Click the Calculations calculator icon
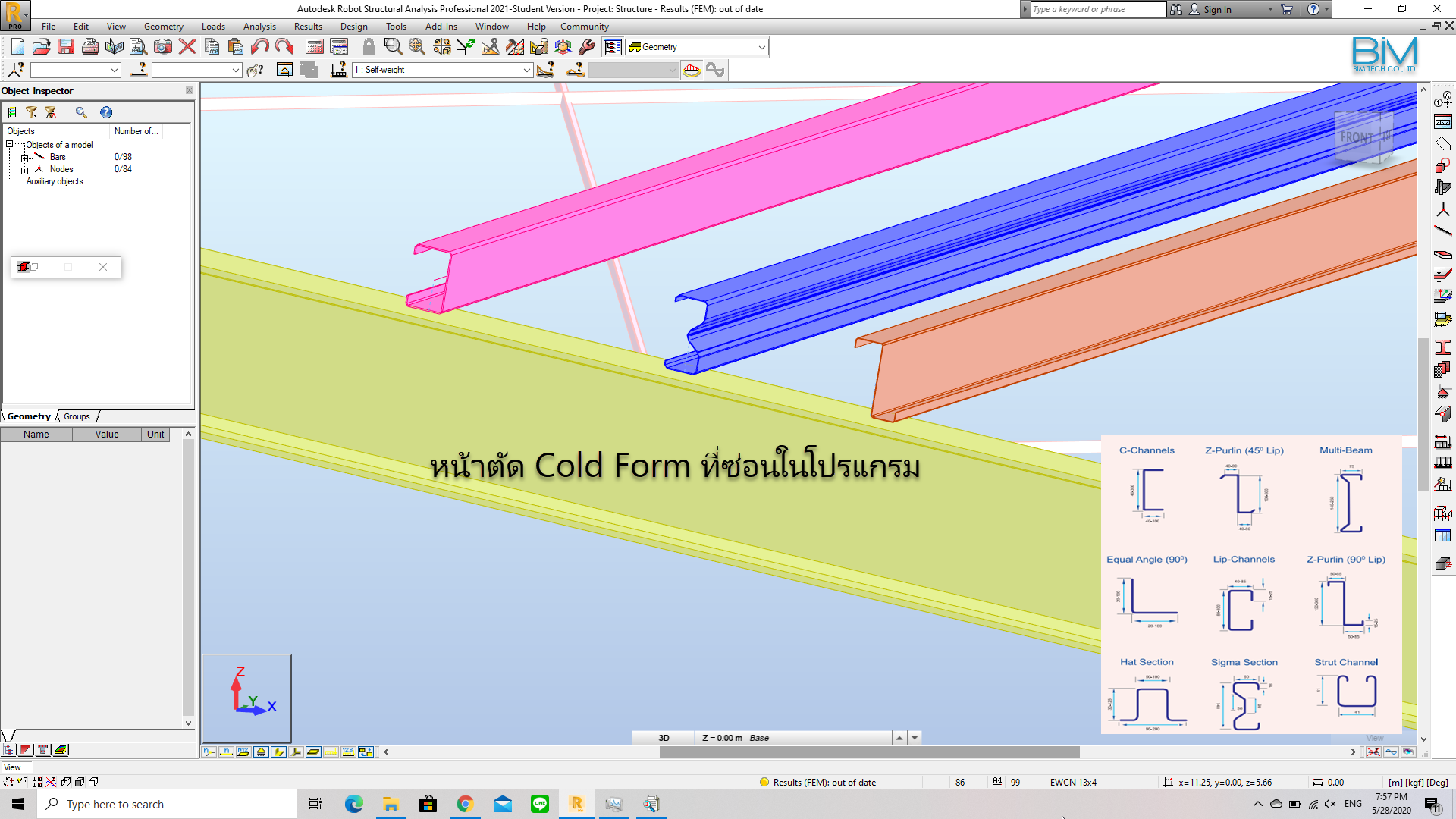This screenshot has width=1456, height=819. pos(315,47)
